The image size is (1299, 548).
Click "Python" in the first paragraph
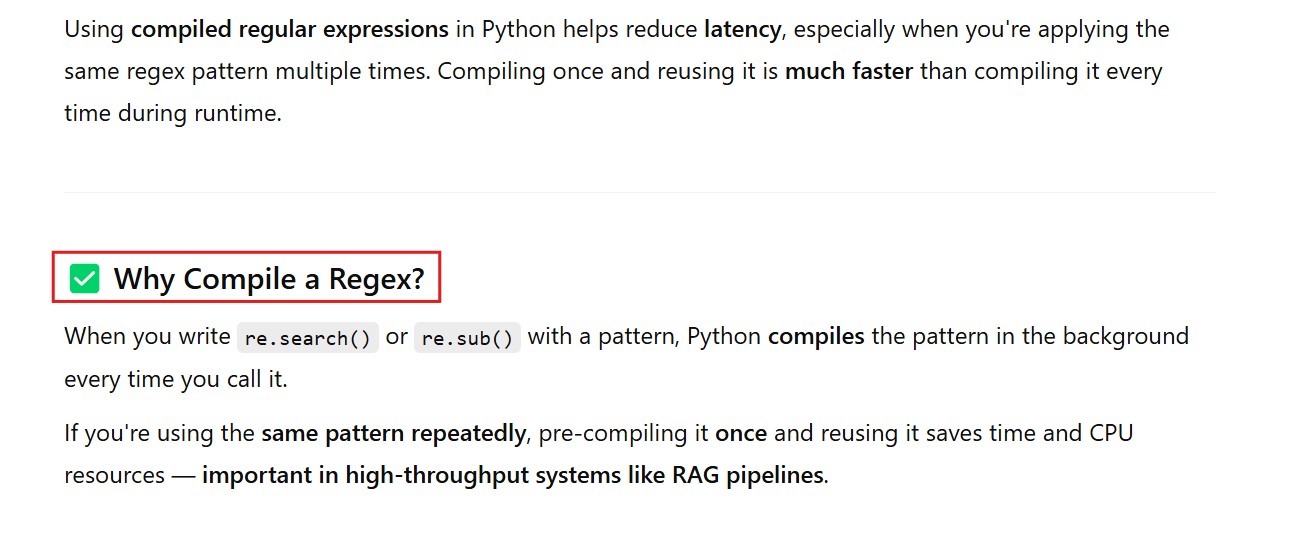pos(518,29)
